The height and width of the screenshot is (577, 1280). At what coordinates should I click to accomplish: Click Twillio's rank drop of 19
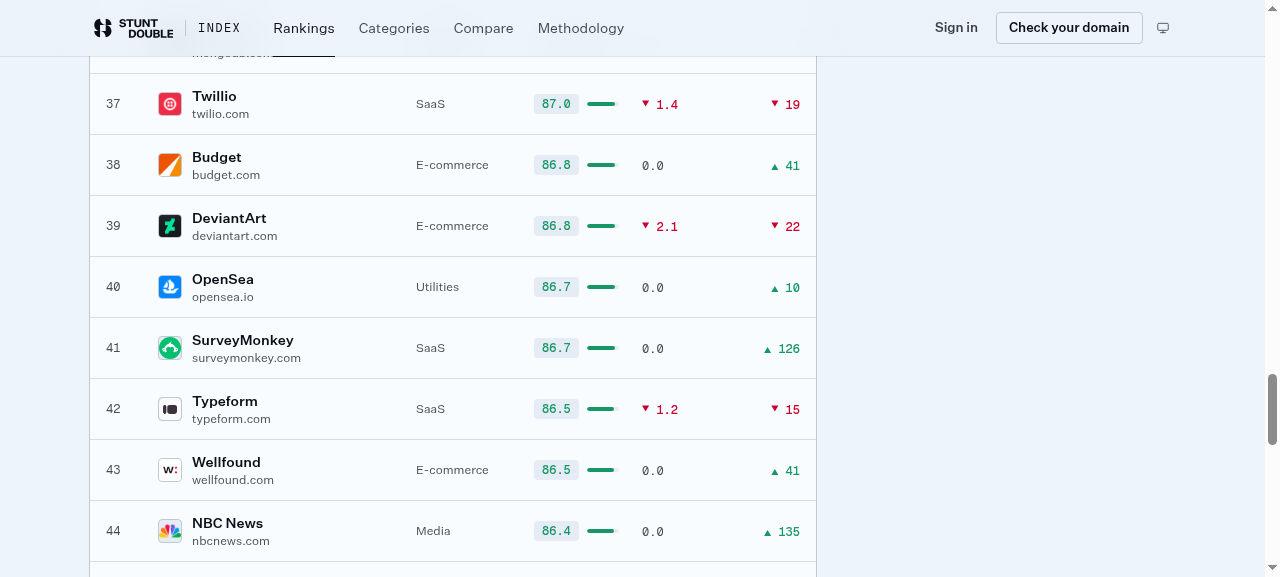(785, 104)
